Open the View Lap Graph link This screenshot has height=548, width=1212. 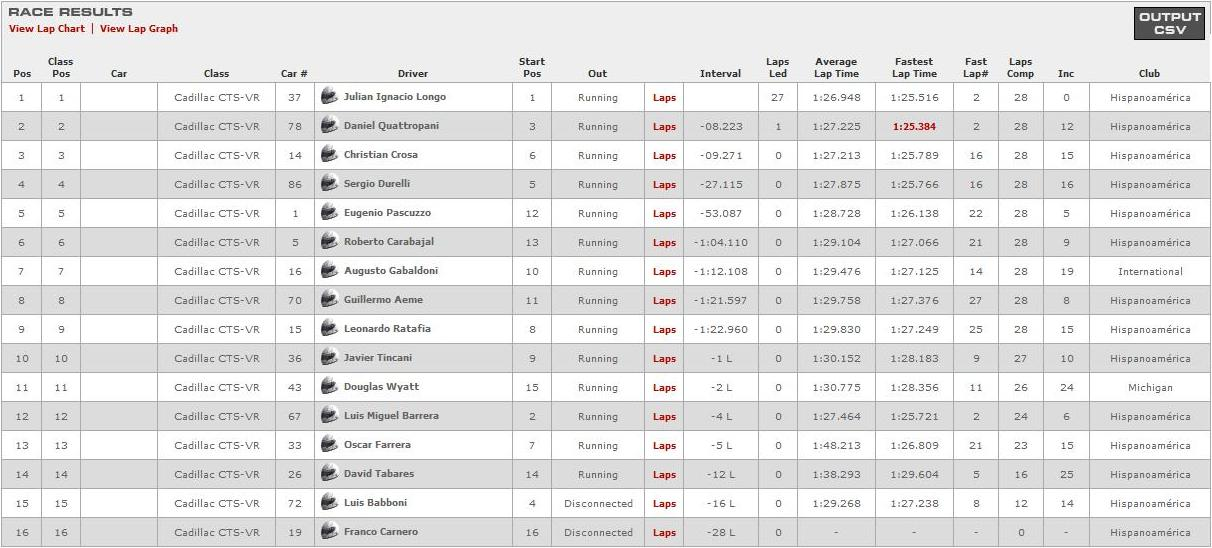point(139,29)
